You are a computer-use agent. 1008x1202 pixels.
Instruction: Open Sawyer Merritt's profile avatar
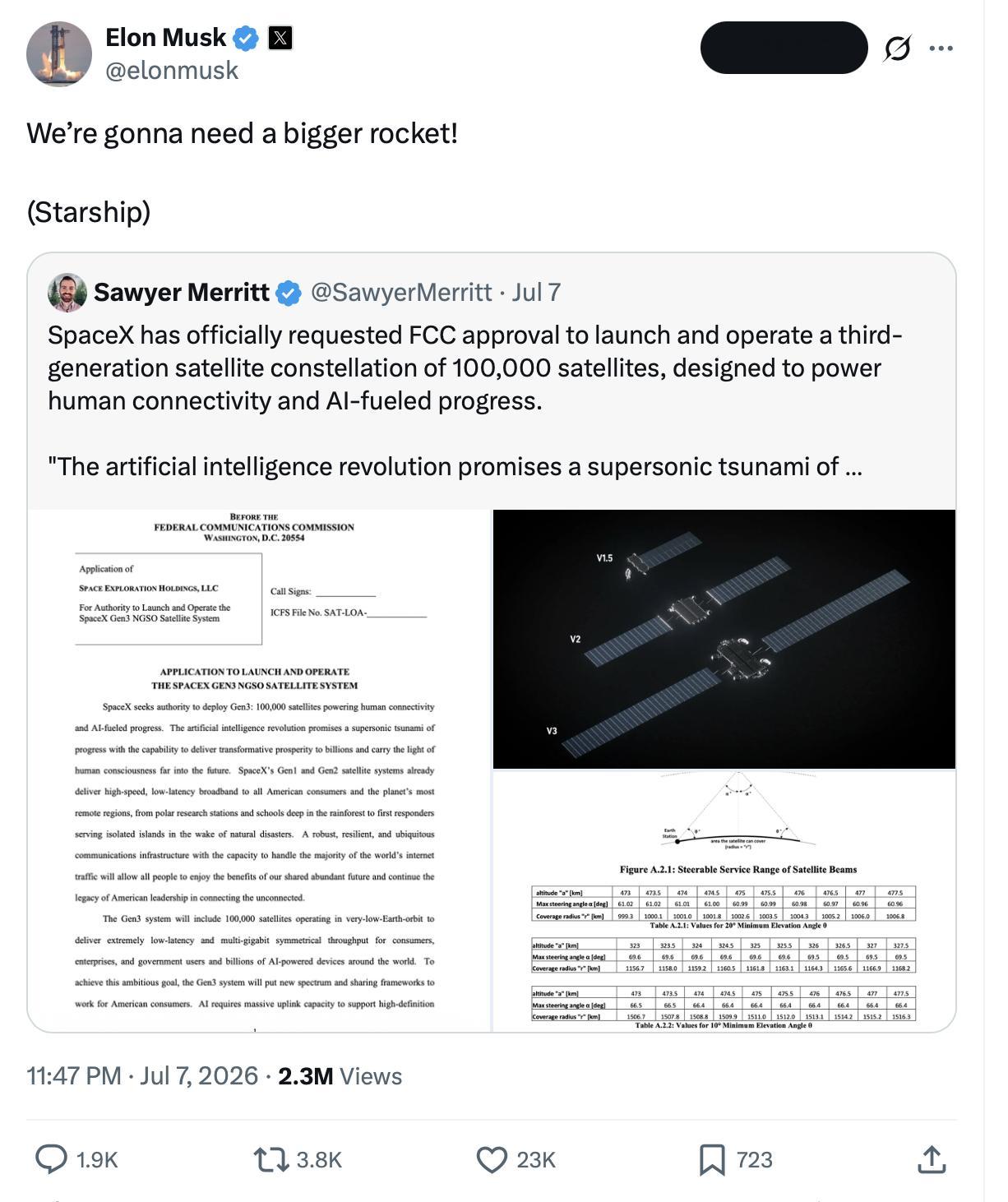coord(67,293)
